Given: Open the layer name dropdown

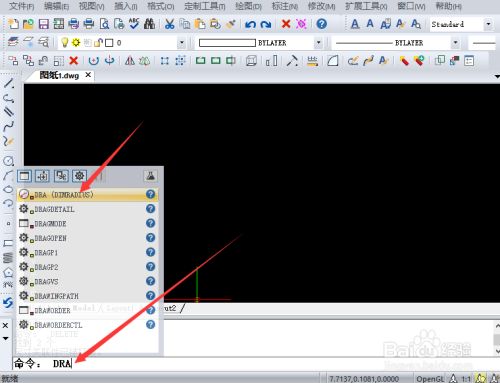Looking at the screenshot, I should click(x=182, y=43).
